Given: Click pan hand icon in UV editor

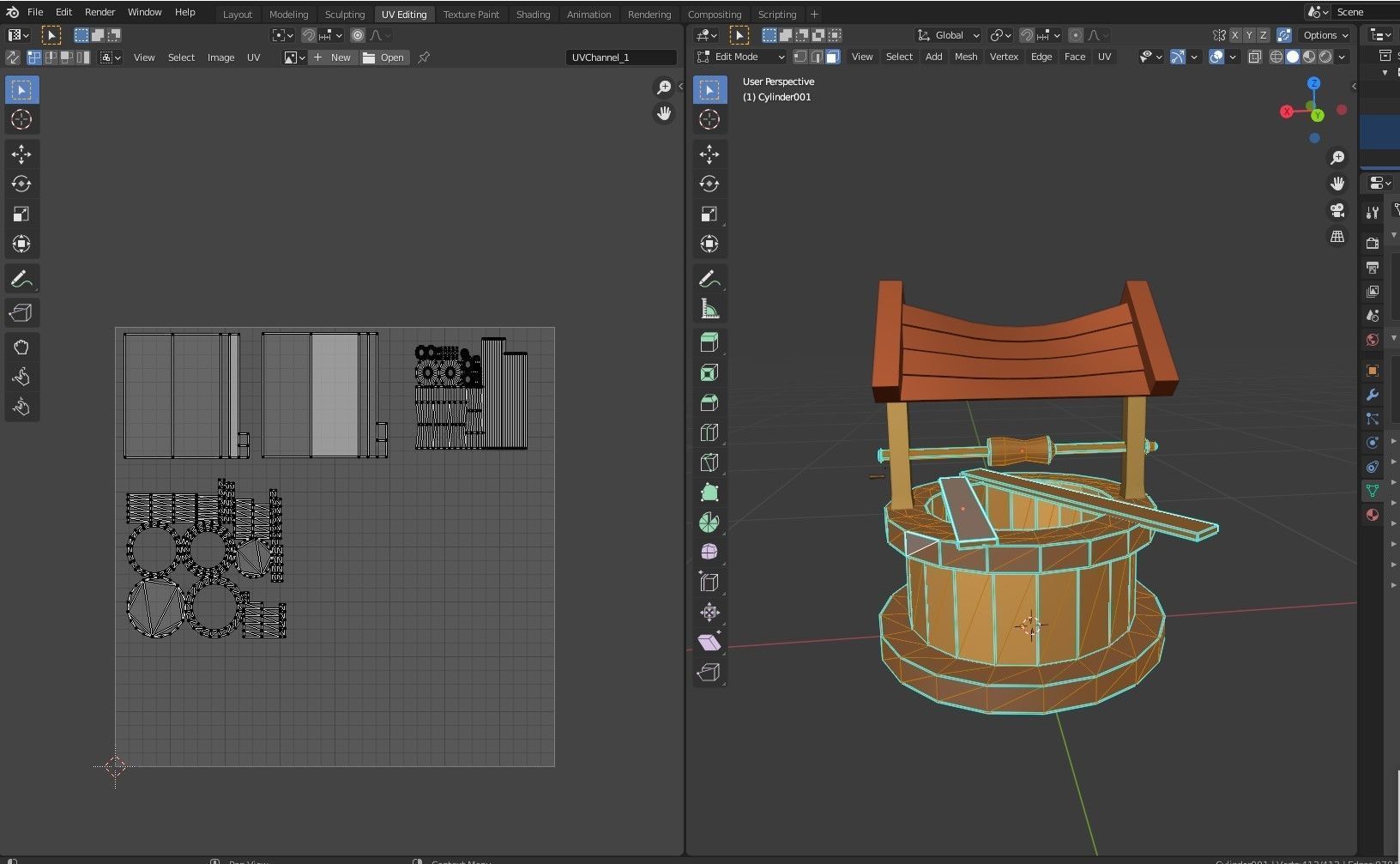Looking at the screenshot, I should click(664, 113).
